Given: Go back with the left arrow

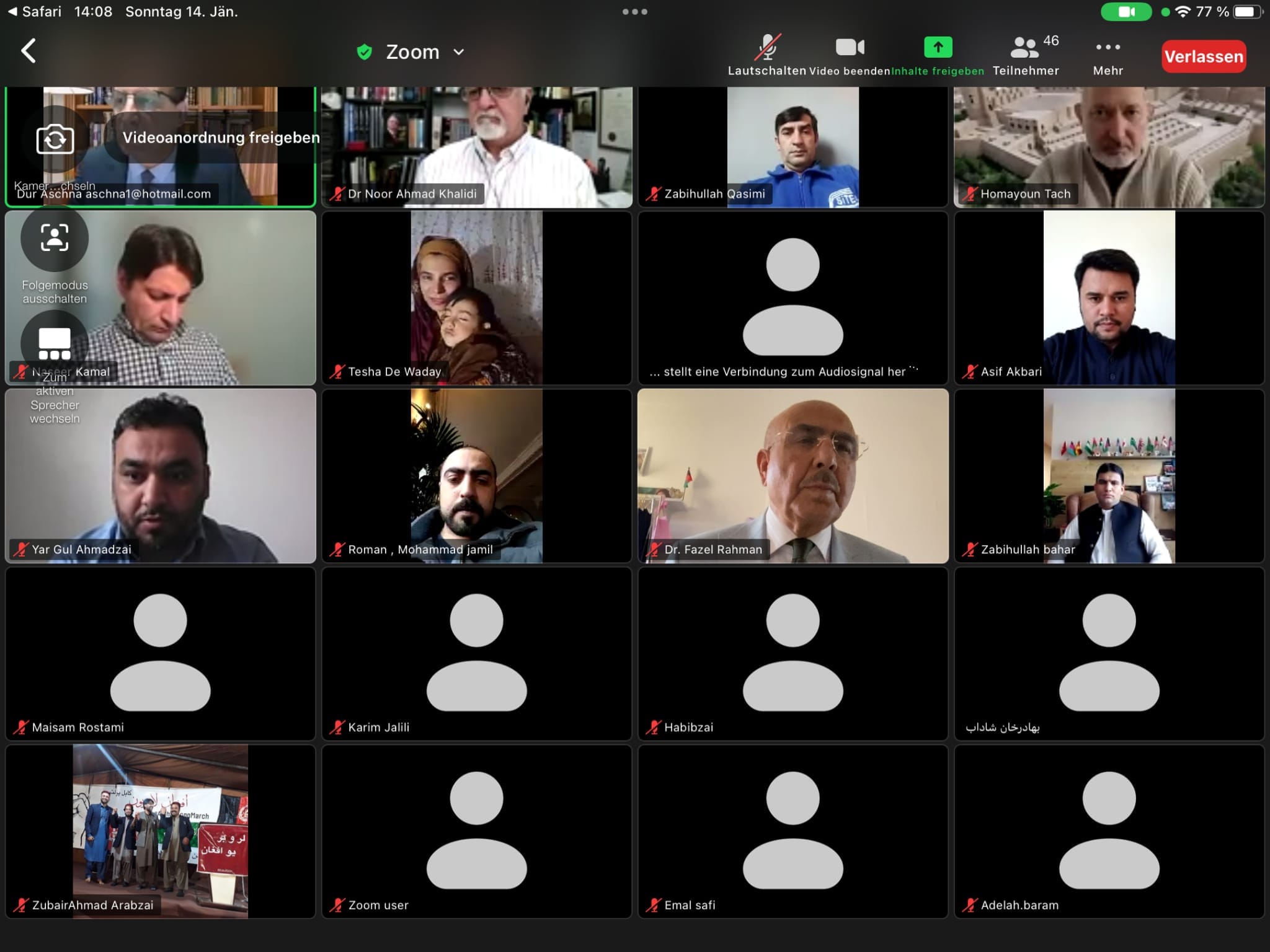Looking at the screenshot, I should pyautogui.click(x=29, y=51).
